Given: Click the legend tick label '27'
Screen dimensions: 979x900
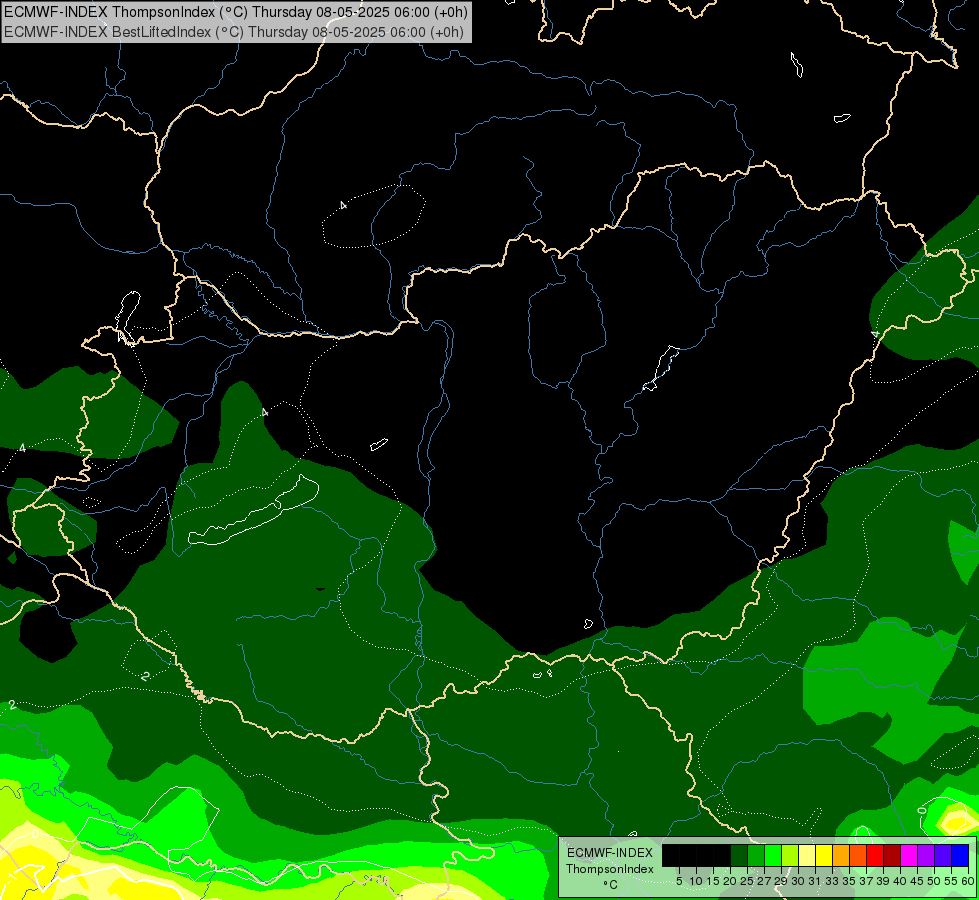Looking at the screenshot, I should [x=764, y=881].
